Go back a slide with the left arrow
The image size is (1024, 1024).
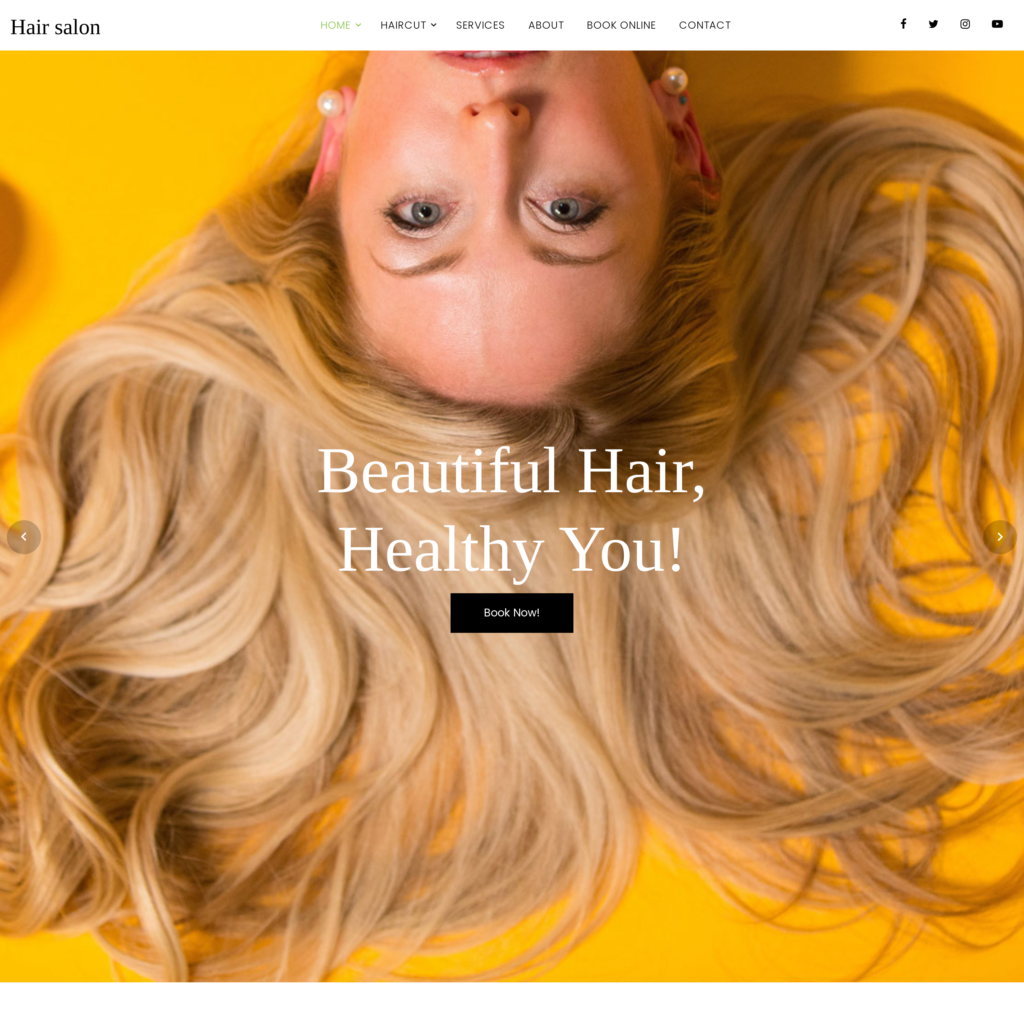coord(23,537)
